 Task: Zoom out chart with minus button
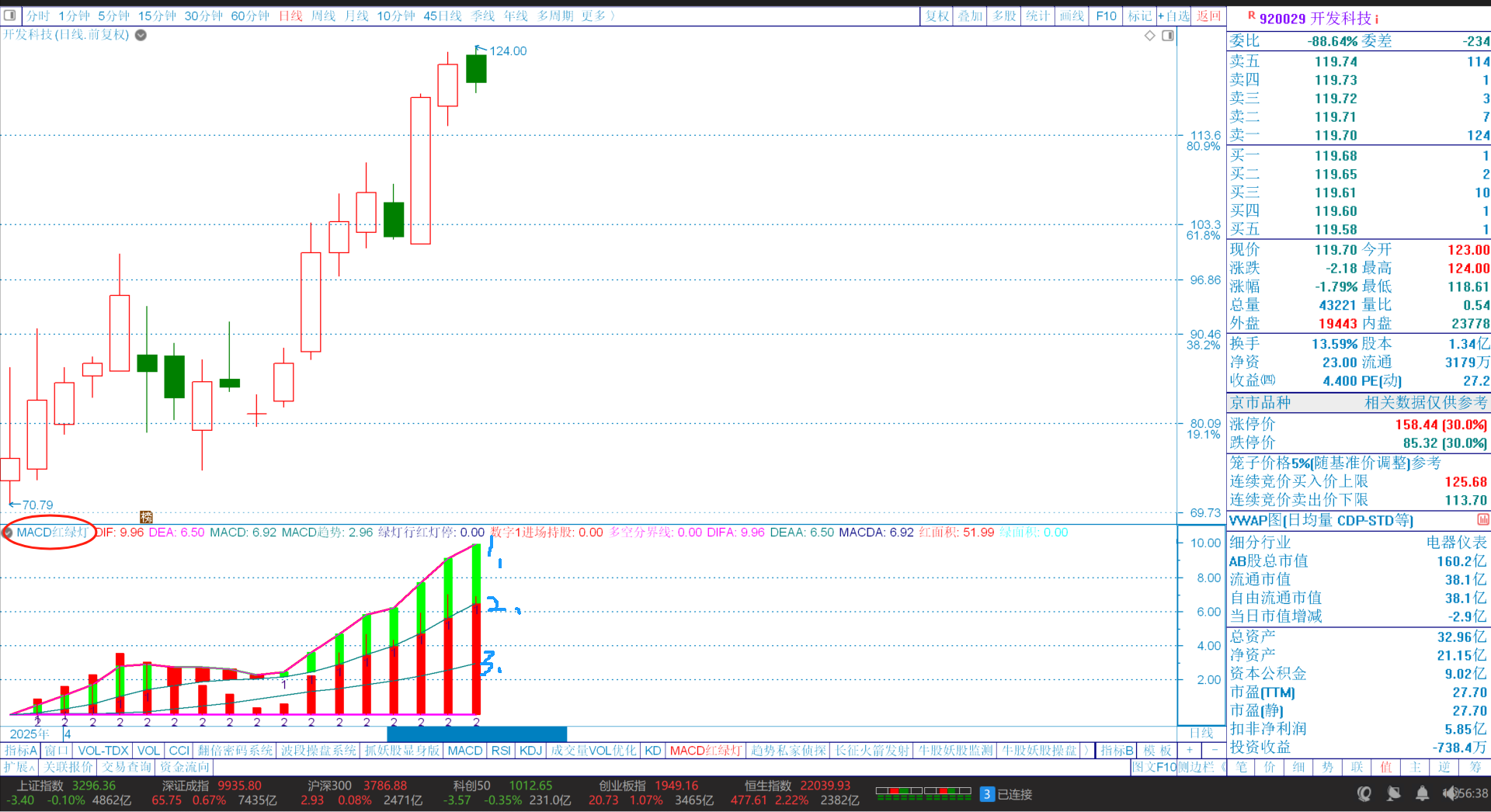click(x=1215, y=751)
